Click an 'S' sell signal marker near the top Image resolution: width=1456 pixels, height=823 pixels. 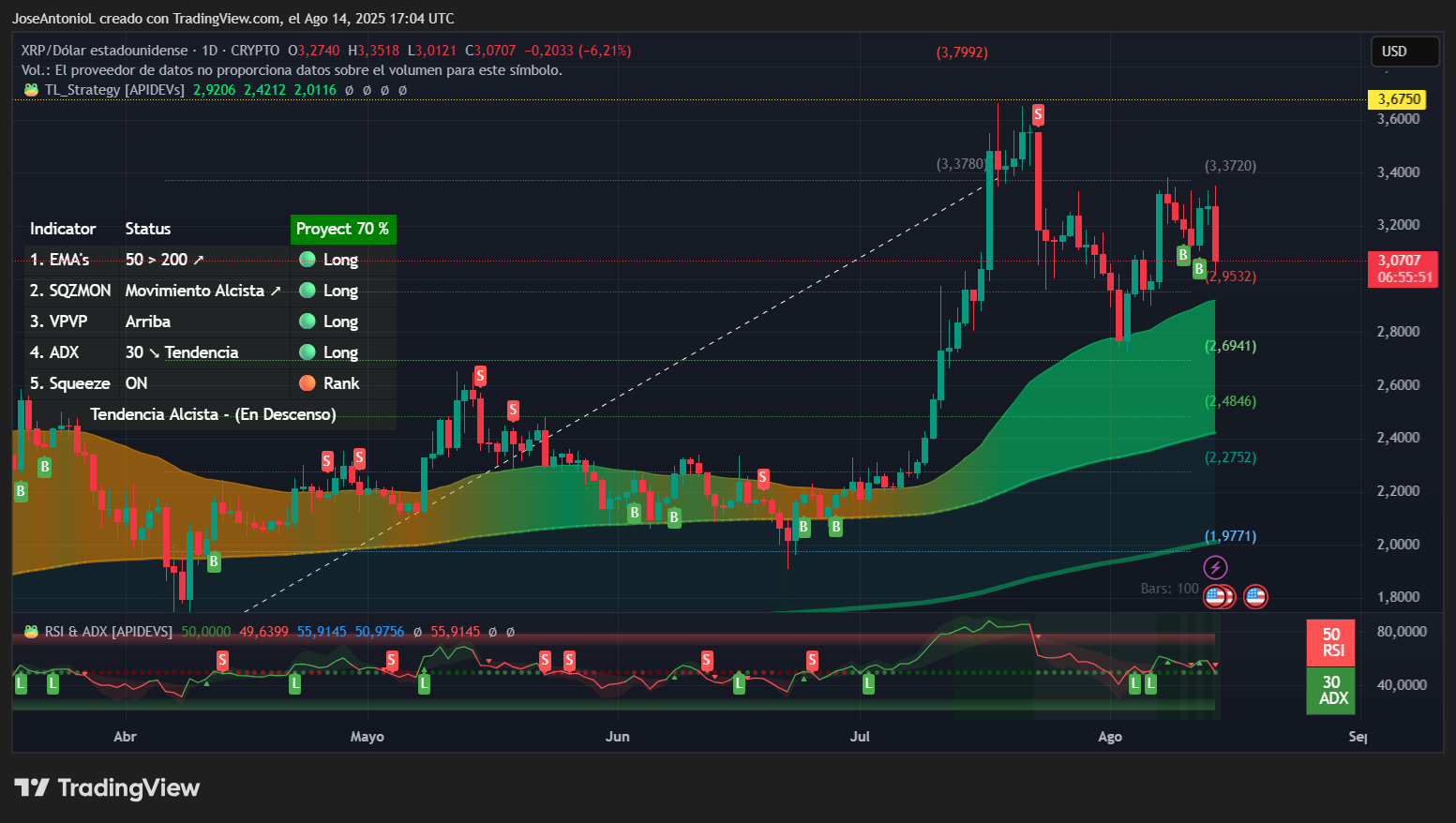(x=1037, y=115)
